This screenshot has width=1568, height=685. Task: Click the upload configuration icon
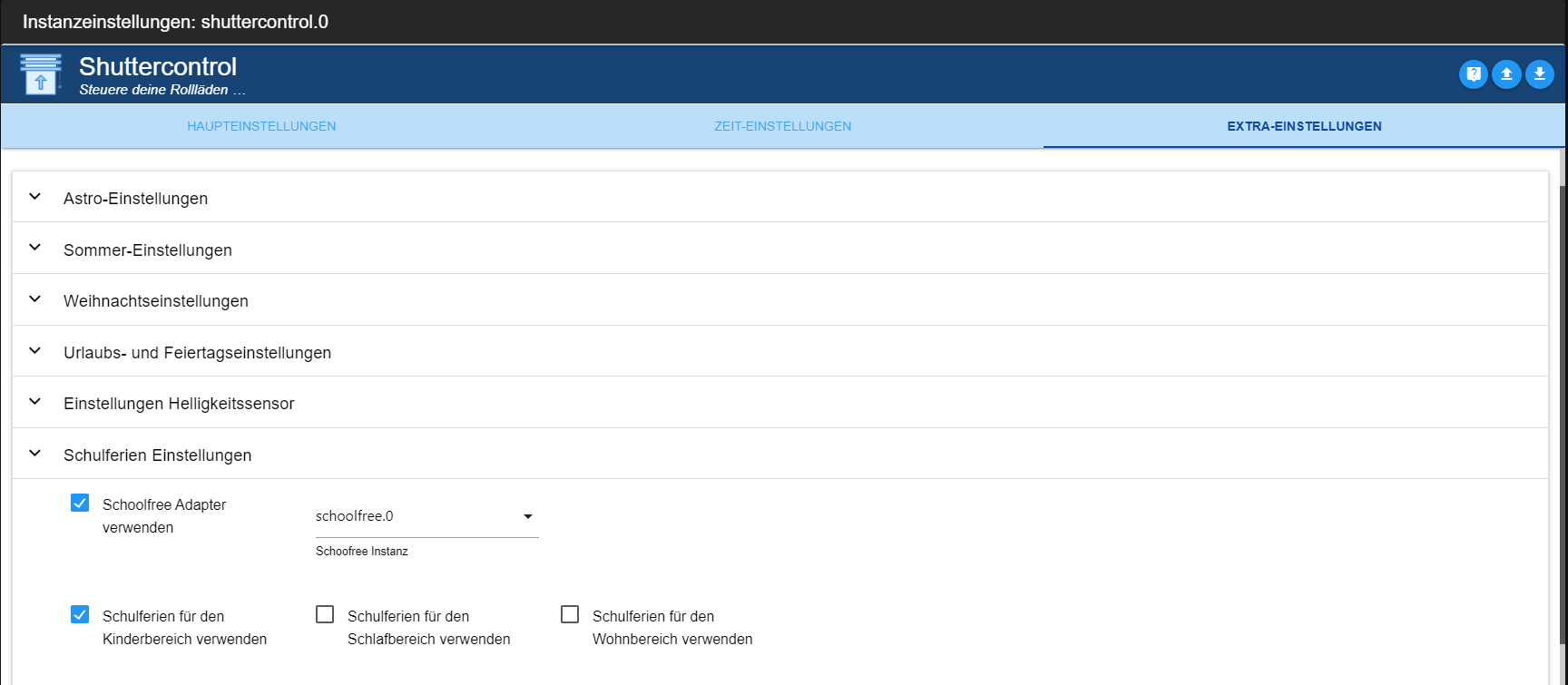(x=1506, y=74)
